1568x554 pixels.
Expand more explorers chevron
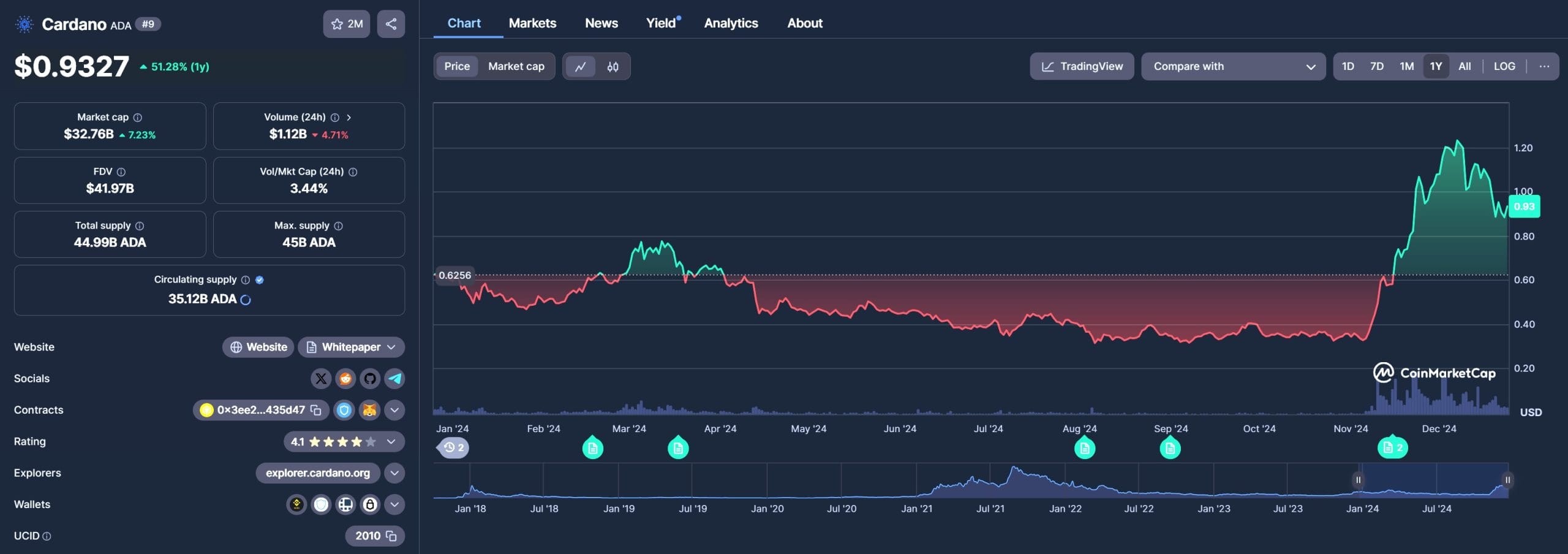[x=394, y=473]
